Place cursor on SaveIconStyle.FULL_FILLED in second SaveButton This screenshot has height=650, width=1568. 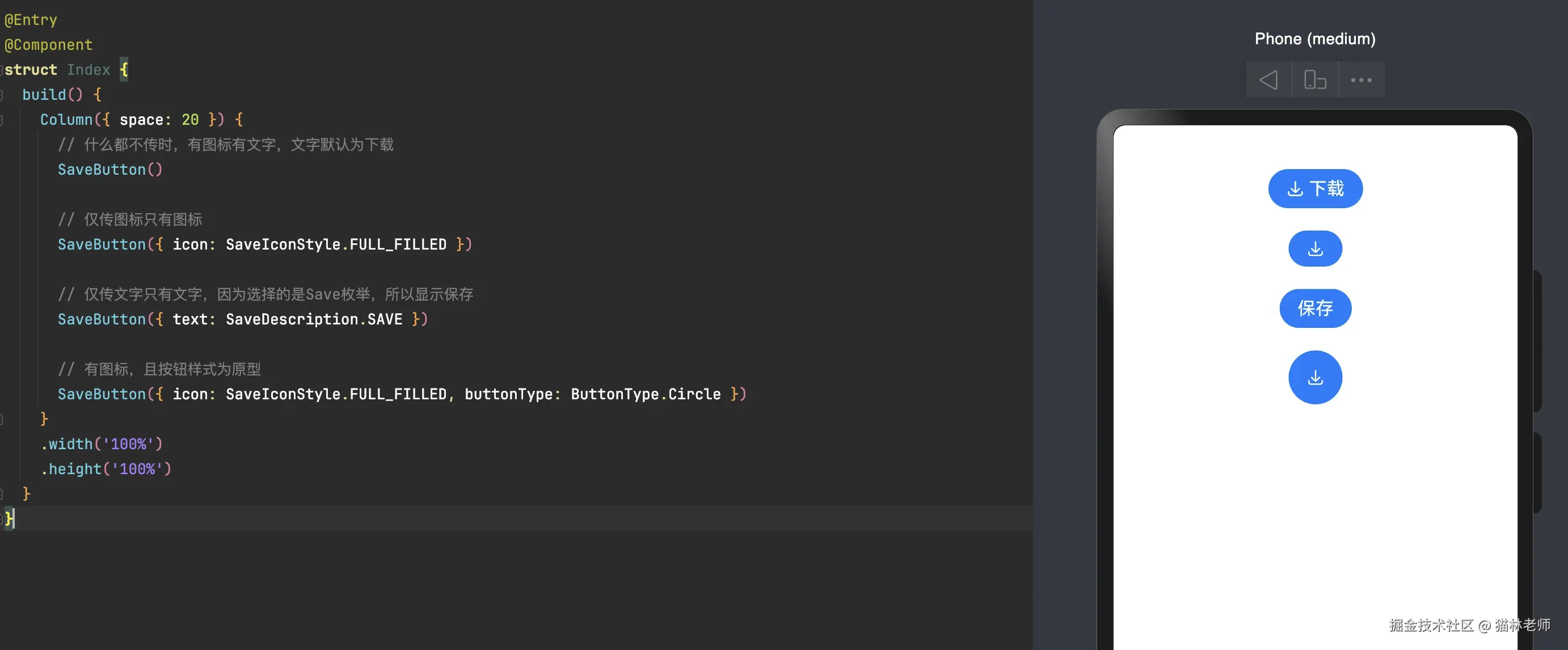pos(335,244)
